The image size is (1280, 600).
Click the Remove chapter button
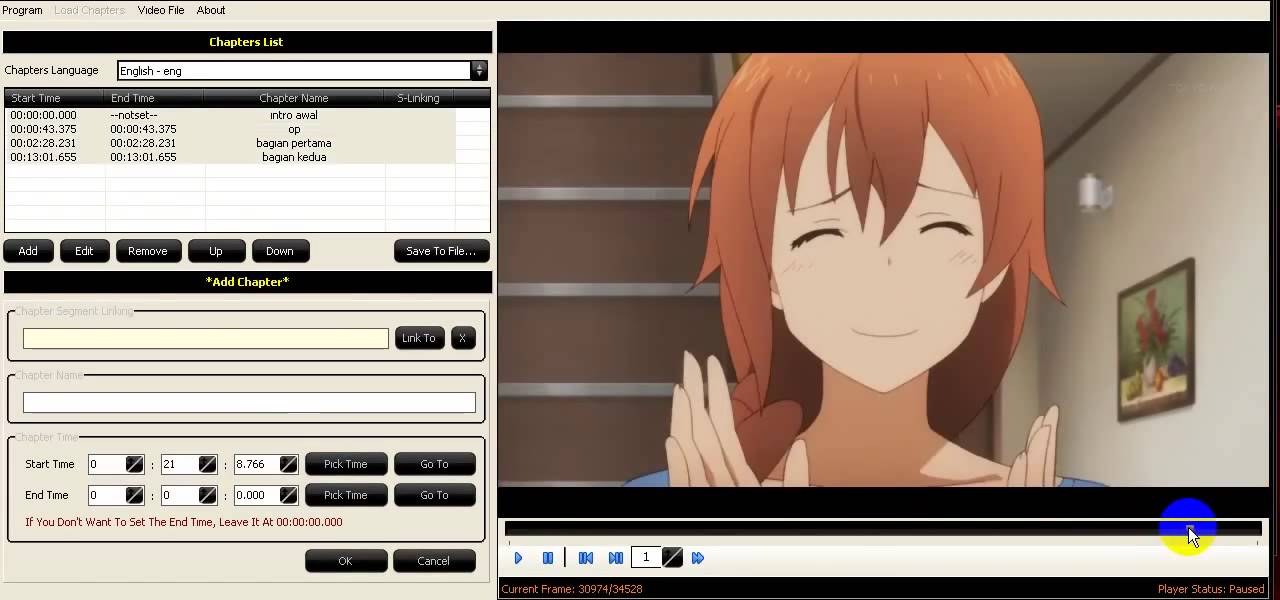click(x=148, y=251)
